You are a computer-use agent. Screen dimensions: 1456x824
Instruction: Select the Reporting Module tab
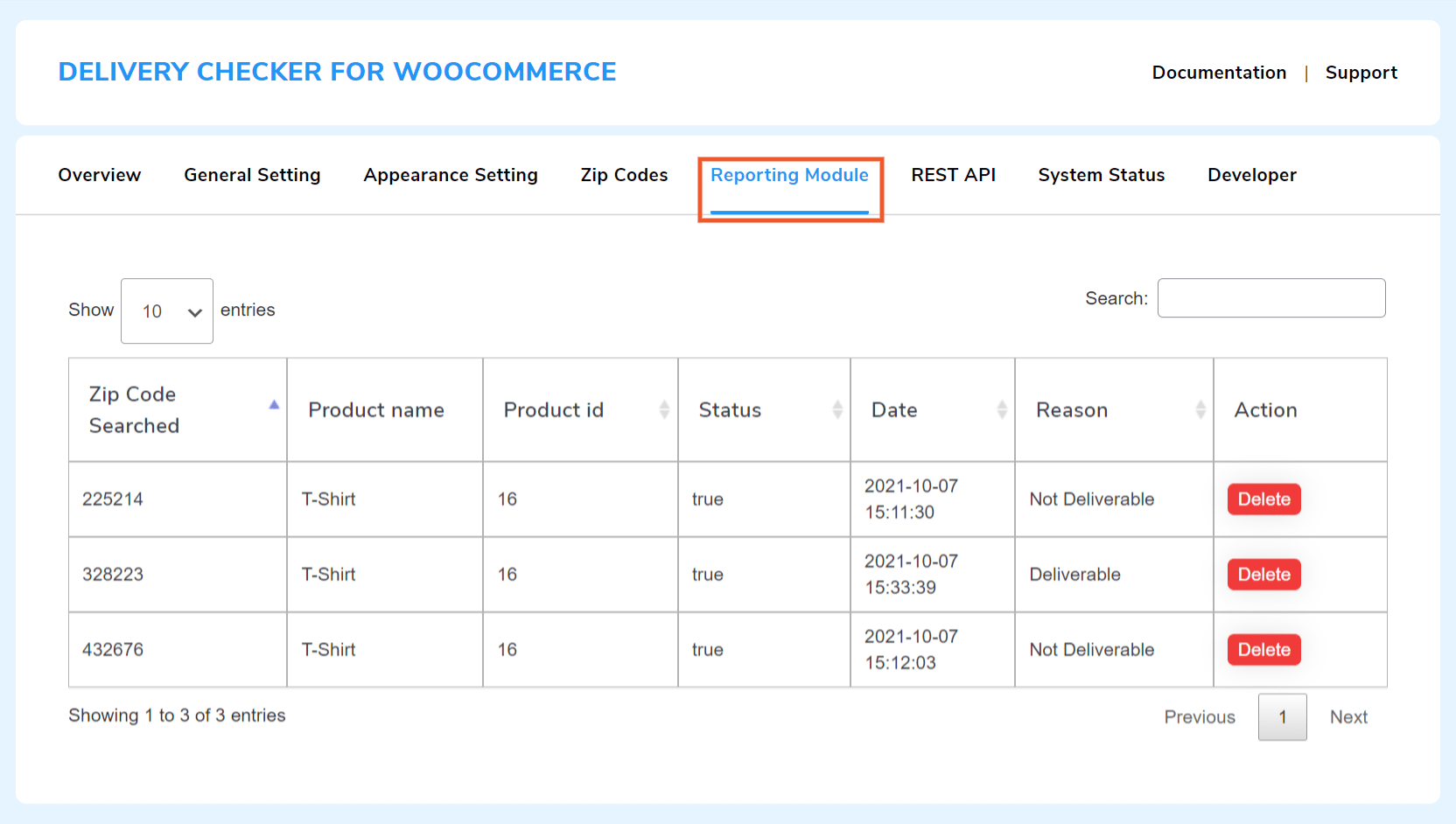[789, 175]
